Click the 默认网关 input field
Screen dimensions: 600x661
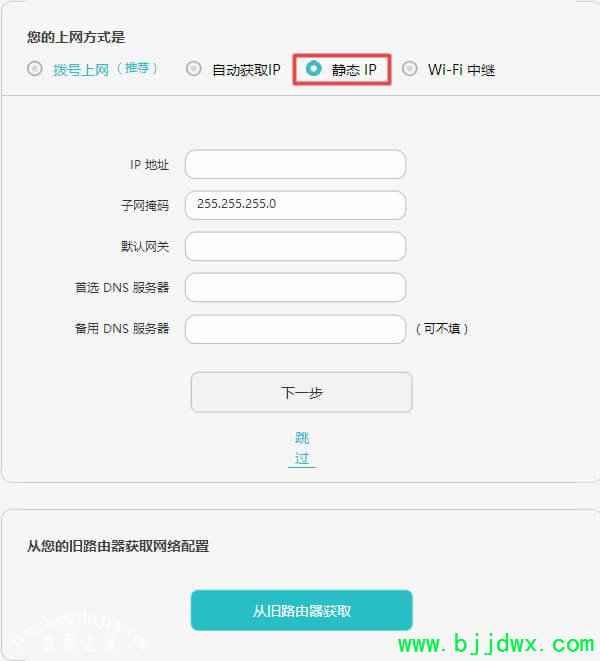[296, 246]
